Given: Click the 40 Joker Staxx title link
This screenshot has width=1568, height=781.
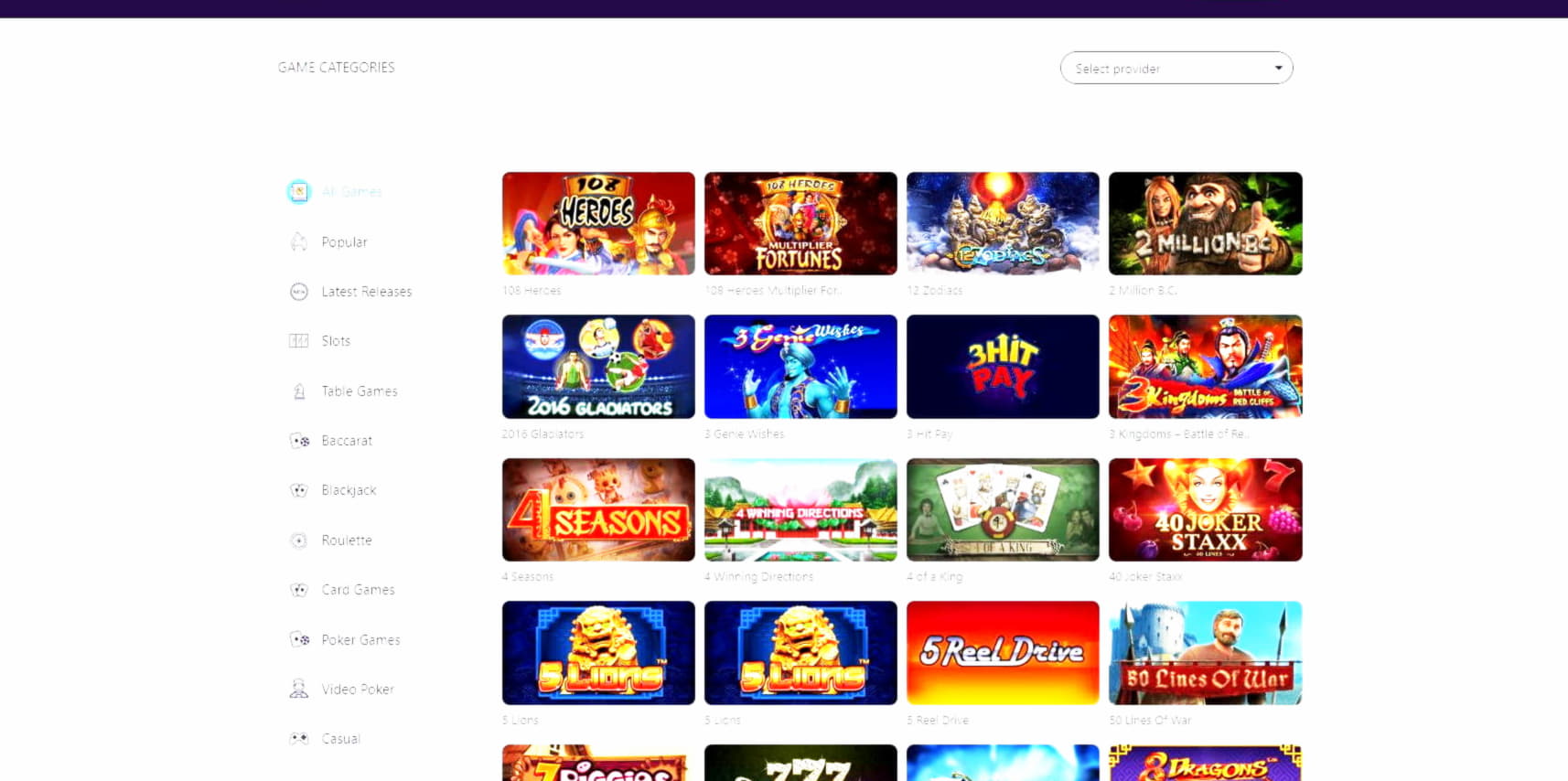Looking at the screenshot, I should click(1145, 577).
